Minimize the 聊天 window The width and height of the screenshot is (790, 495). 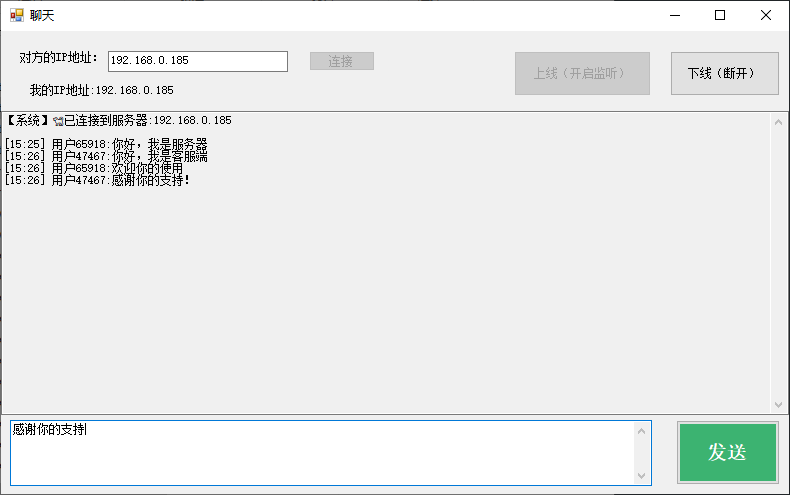pyautogui.click(x=675, y=15)
